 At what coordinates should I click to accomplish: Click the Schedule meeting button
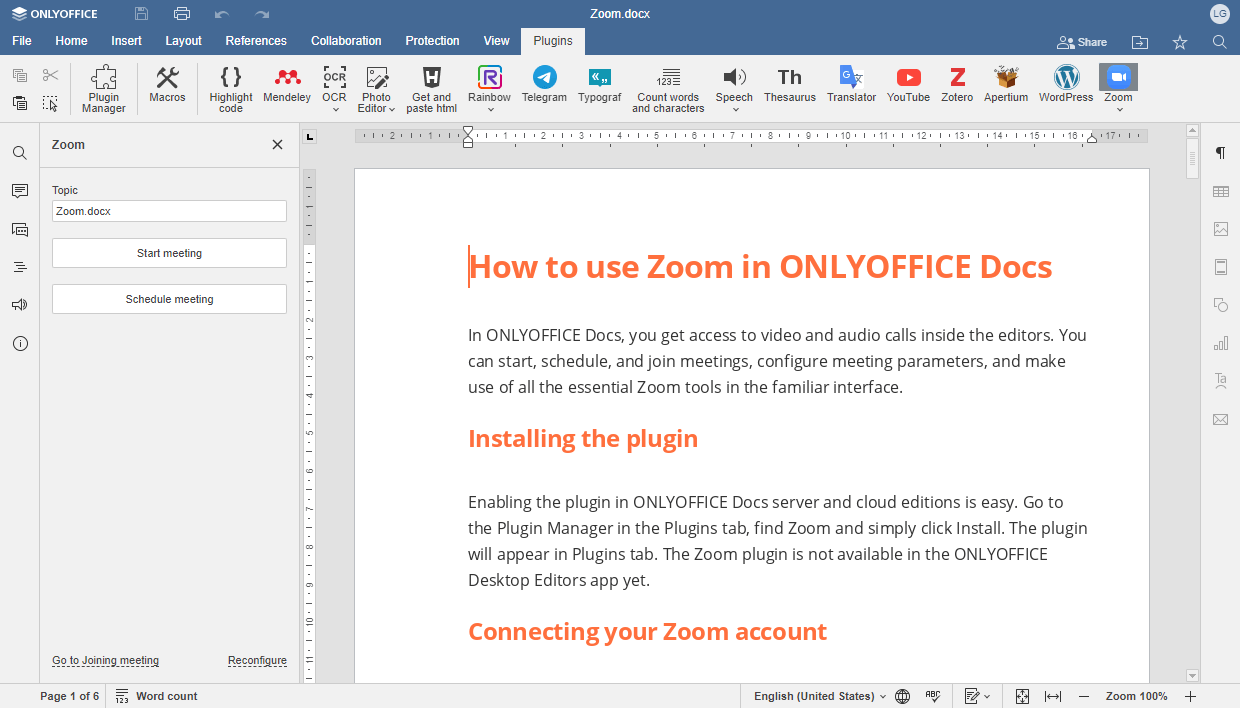pos(169,299)
